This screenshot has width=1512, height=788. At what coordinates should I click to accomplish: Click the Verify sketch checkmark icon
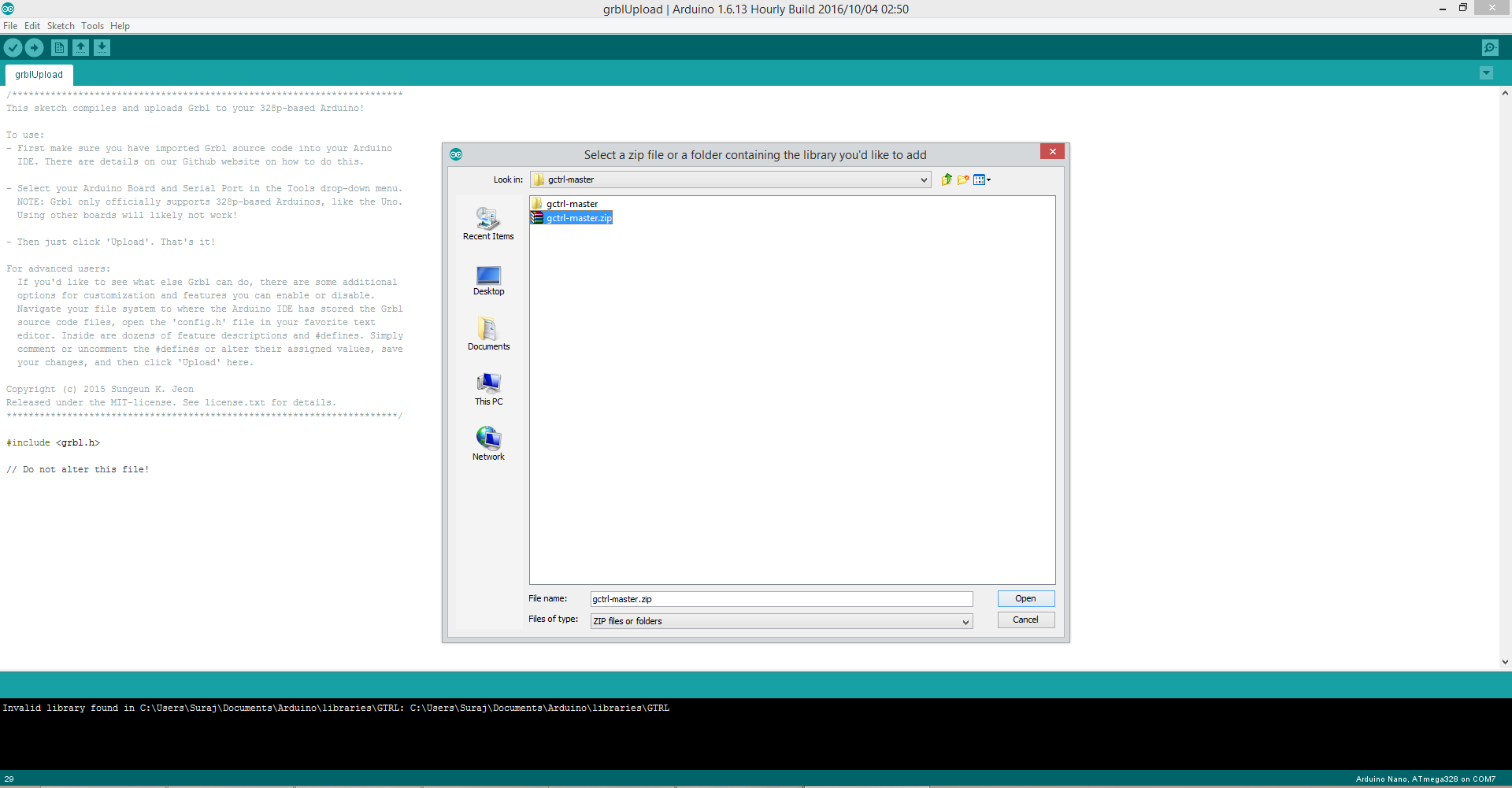pos(13,48)
